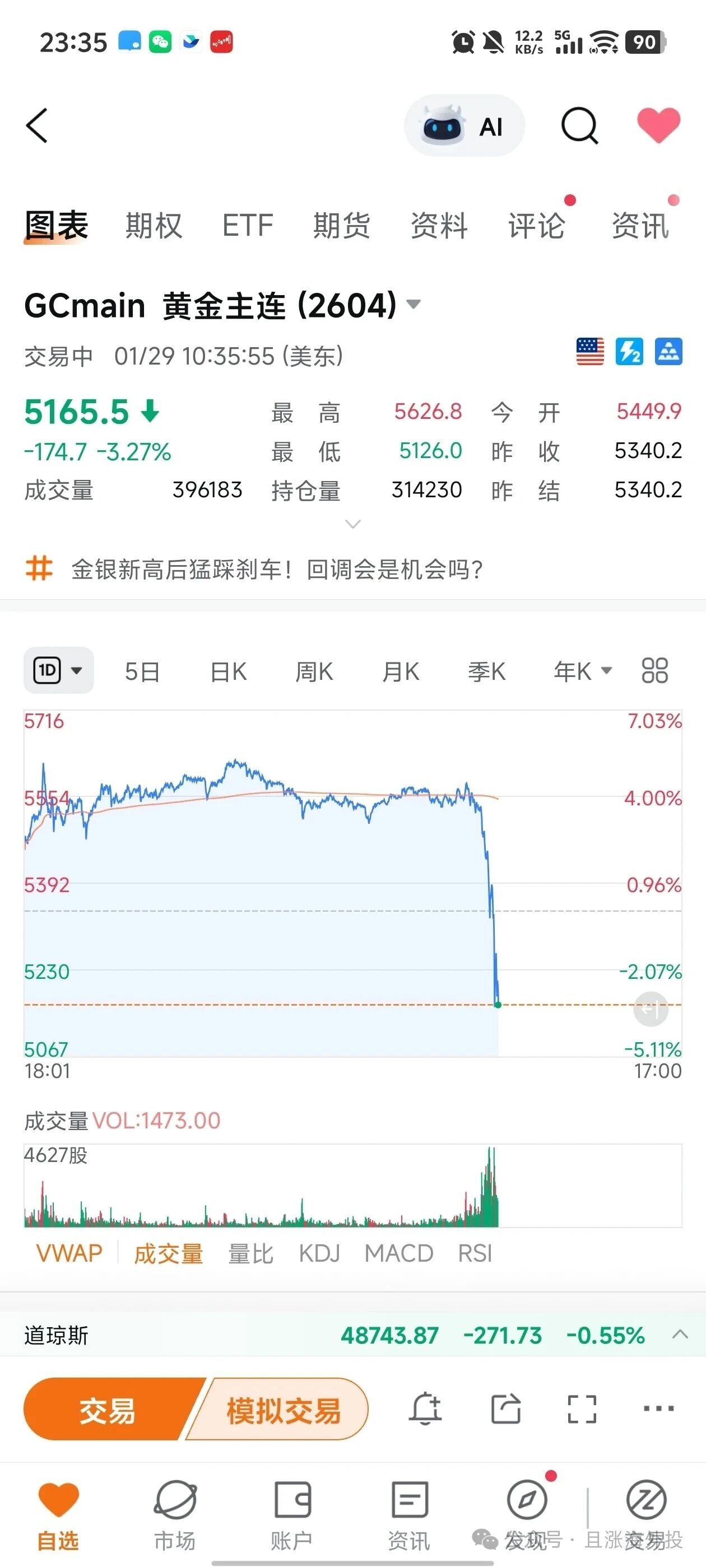Expand quote details chevron

coord(352,524)
